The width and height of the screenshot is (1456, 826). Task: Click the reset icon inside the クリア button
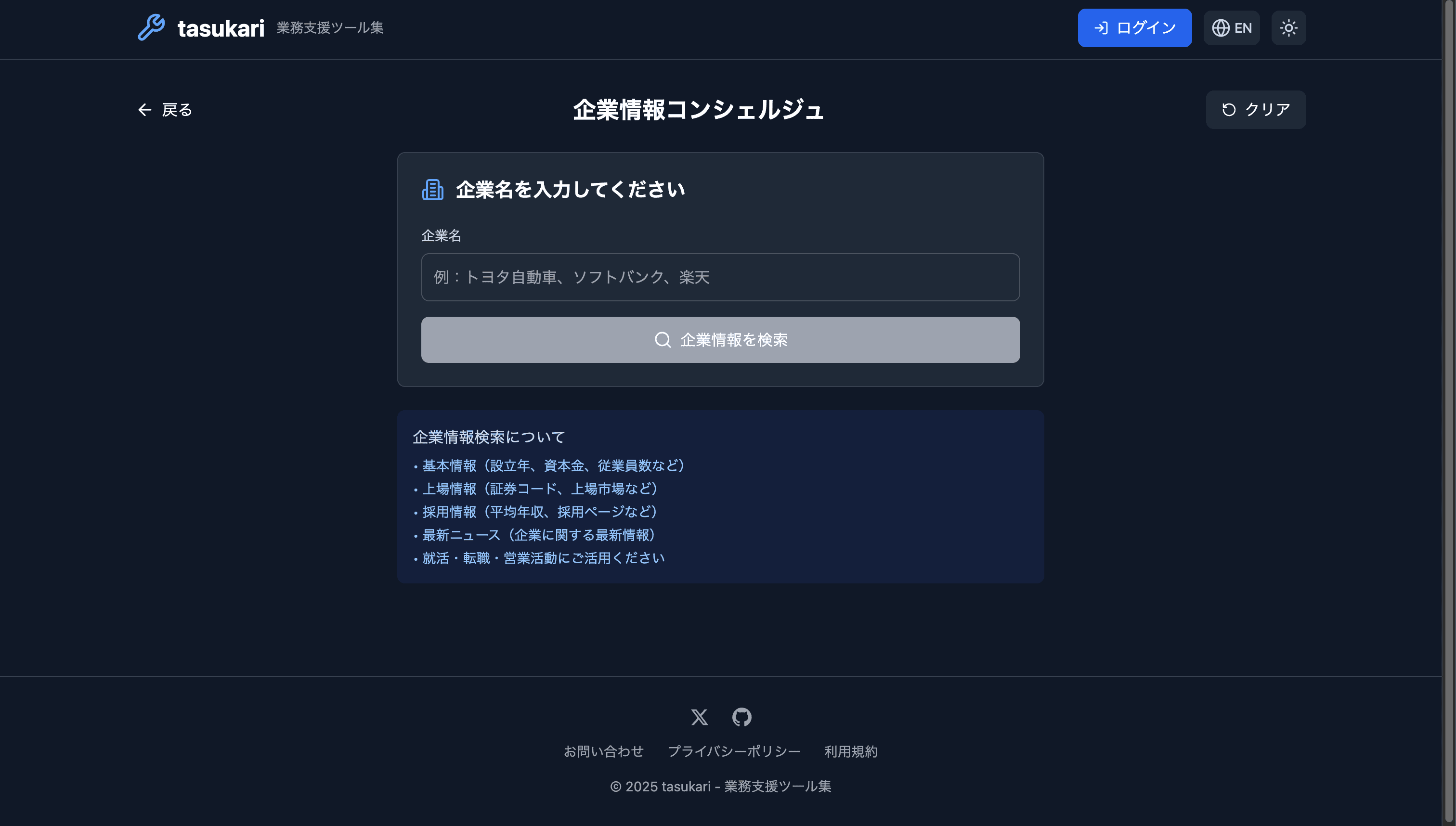coord(1229,109)
